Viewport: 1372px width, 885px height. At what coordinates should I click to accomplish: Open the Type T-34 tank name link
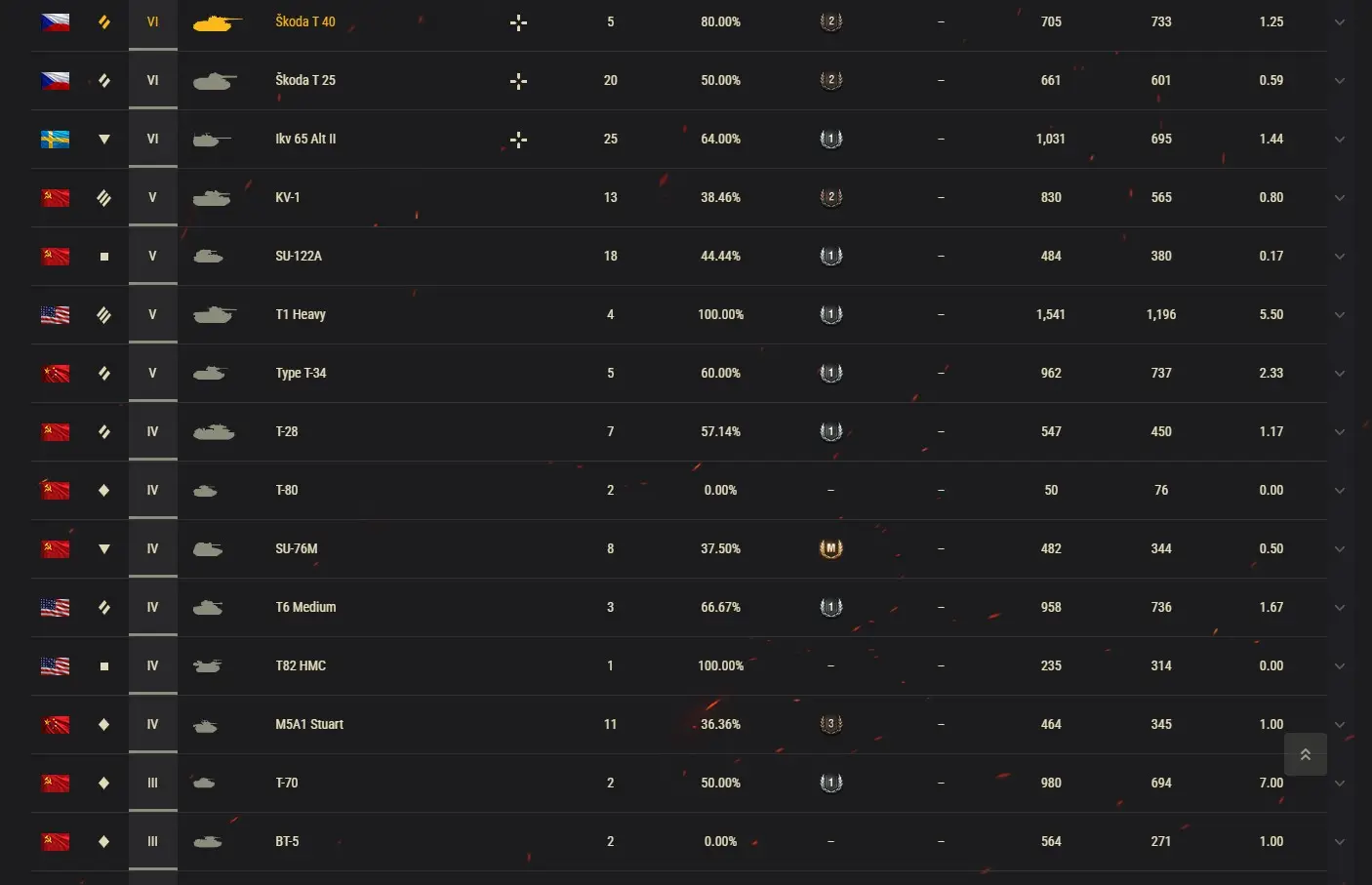301,373
